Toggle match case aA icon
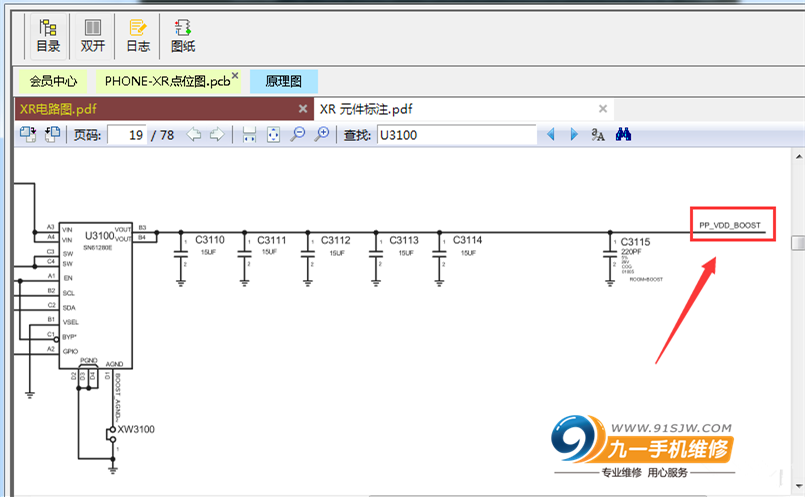This screenshot has width=805, height=497. coord(598,135)
